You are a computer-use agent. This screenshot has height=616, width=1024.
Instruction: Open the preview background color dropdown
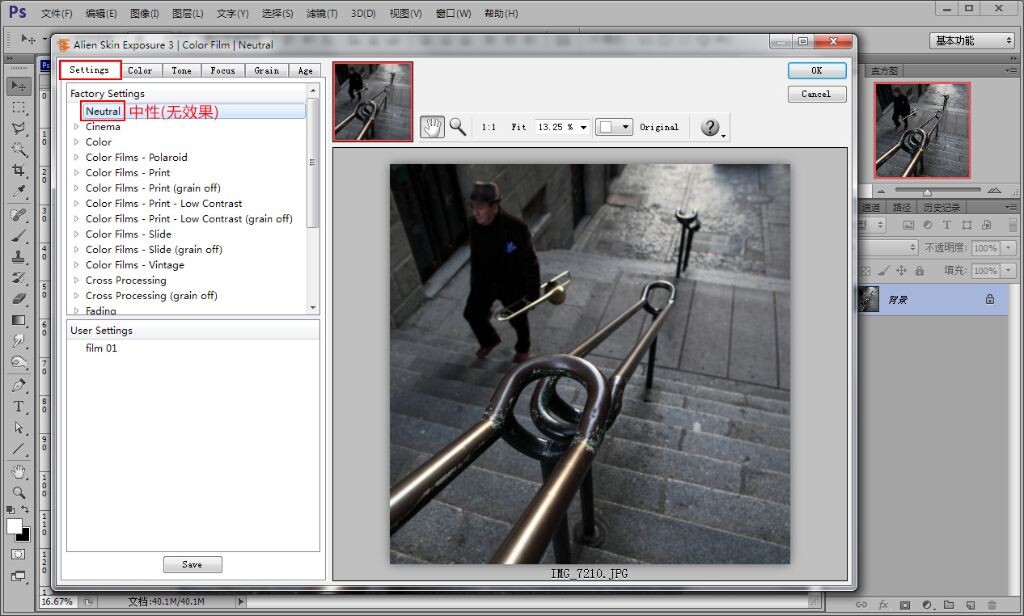[x=626, y=127]
